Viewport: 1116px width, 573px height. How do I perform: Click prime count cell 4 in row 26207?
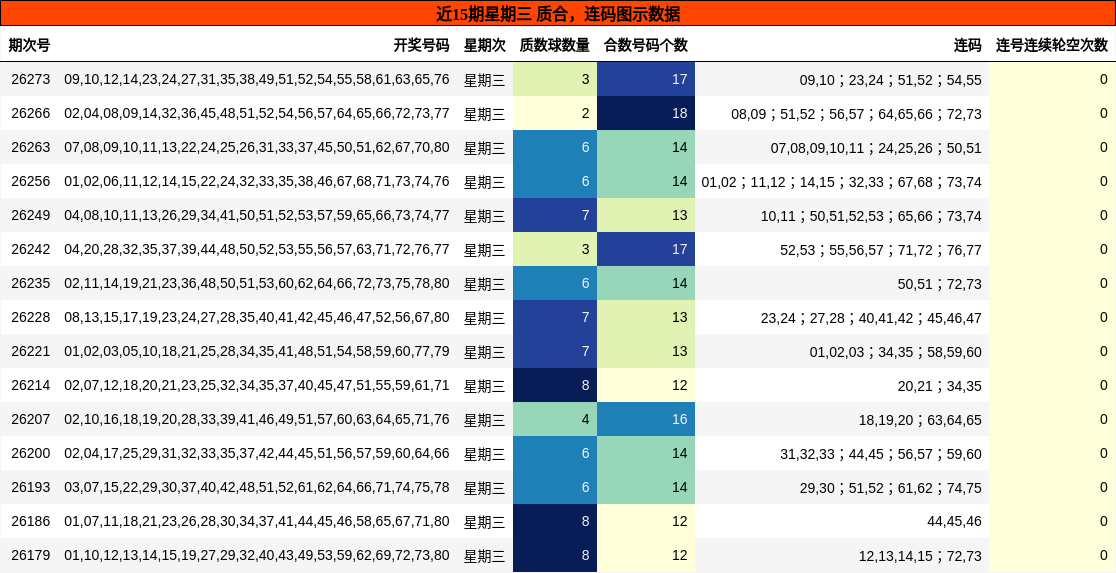point(554,419)
